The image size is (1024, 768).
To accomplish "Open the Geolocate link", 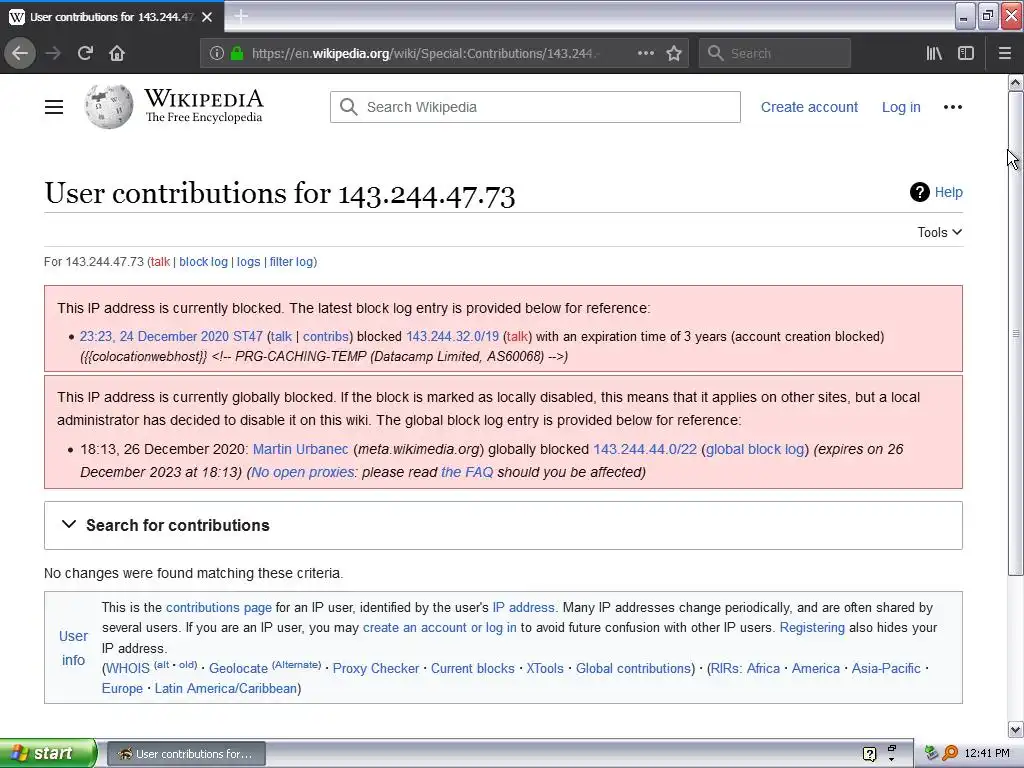I will coord(238,669).
